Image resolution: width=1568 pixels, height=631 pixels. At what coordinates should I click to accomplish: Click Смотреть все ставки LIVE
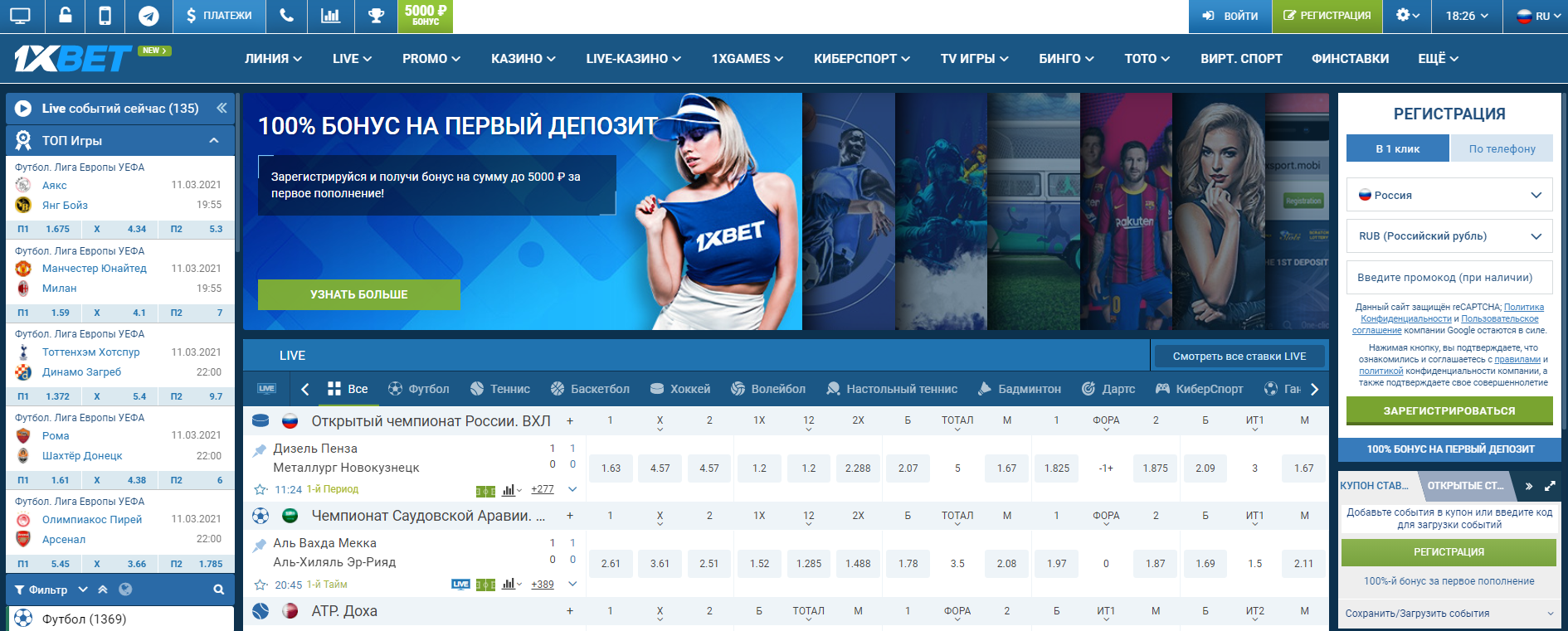pyautogui.click(x=1239, y=357)
